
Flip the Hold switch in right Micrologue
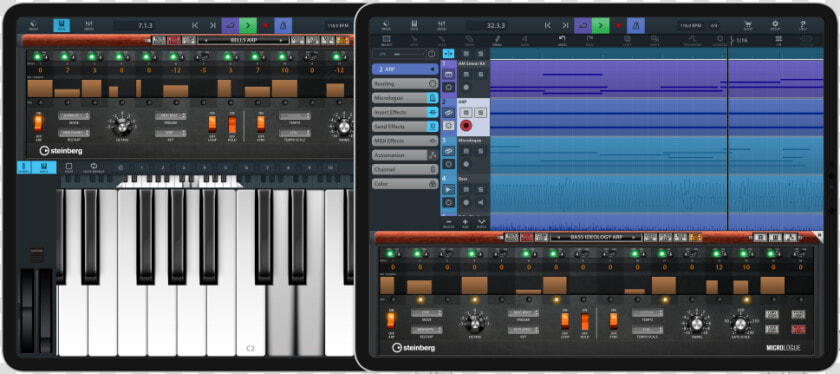pyautogui.click(x=585, y=321)
